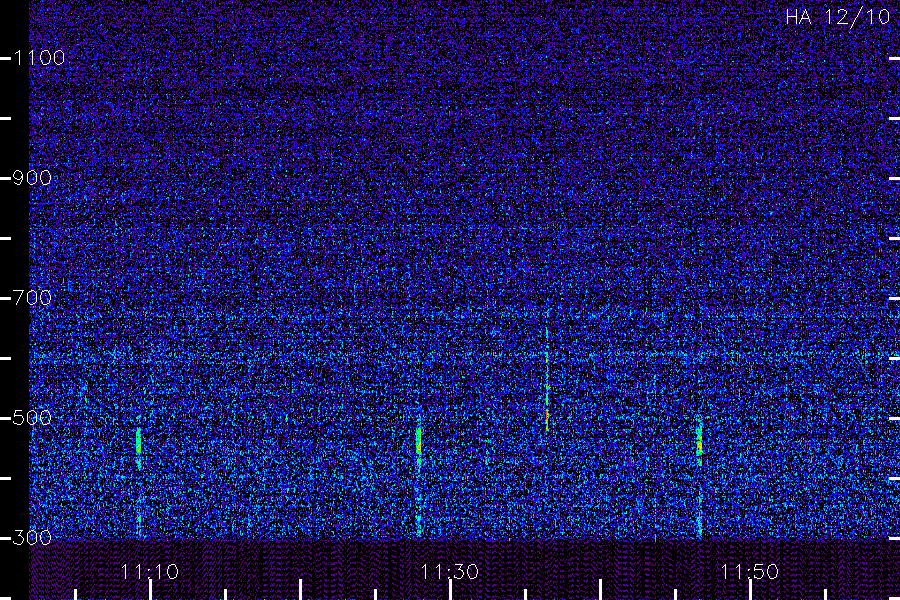
Task: Click the 500 frequency axis label
Action: [32, 418]
